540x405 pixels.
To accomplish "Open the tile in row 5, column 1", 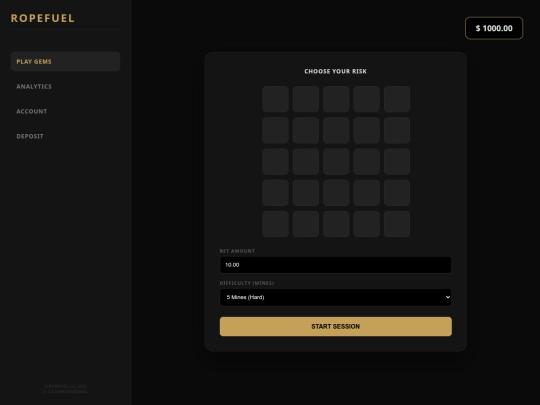I will tap(276, 224).
